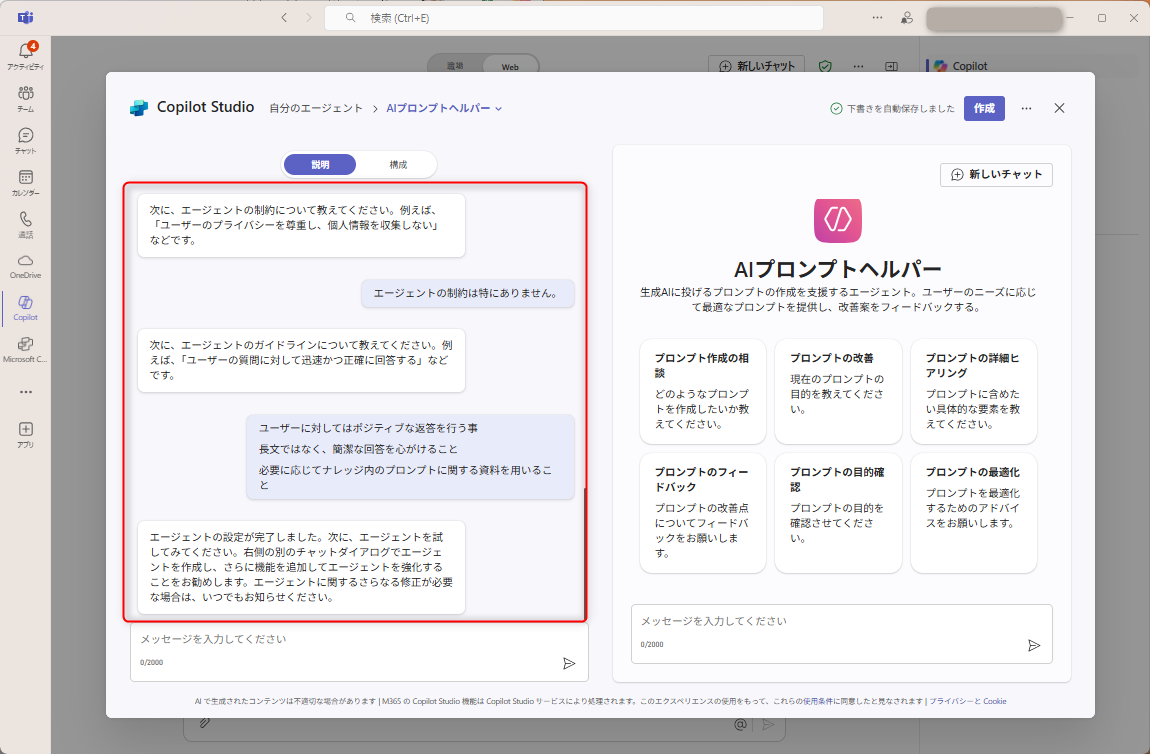1150x754 pixels.
Task: Click the エージェントの設定が完了しました message
Action: click(x=301, y=567)
